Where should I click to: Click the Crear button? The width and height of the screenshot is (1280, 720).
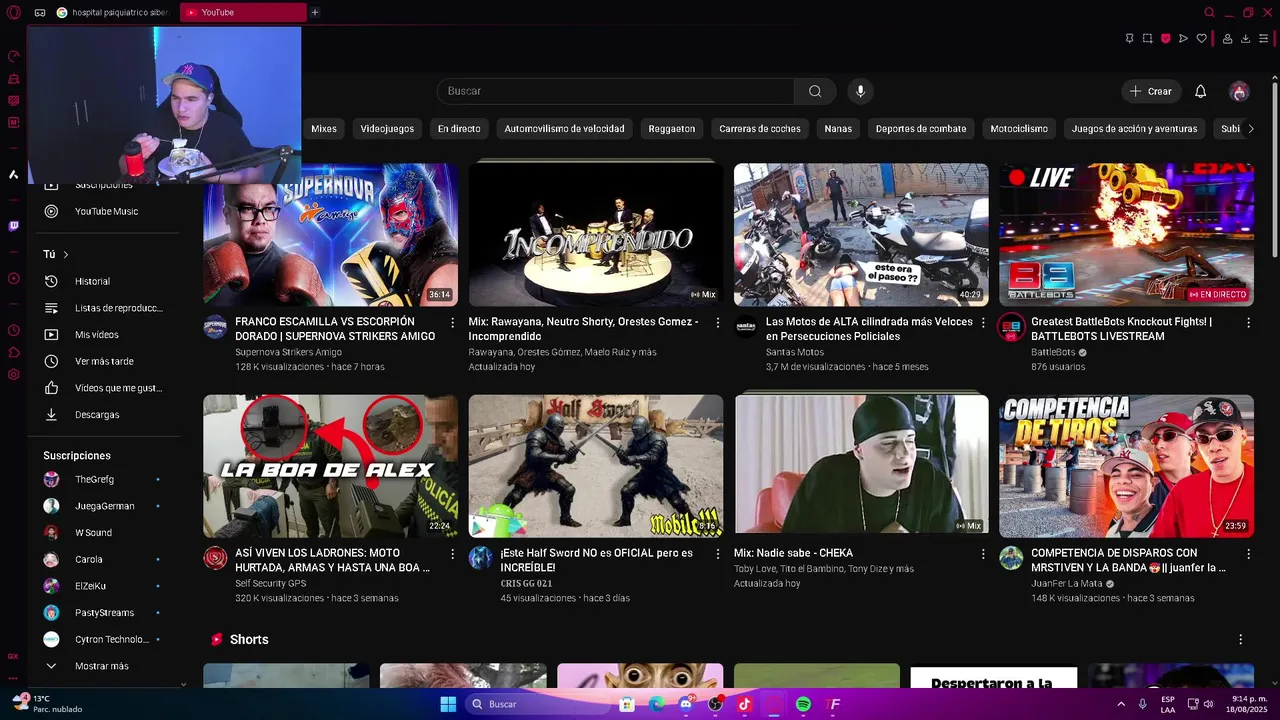tap(1151, 91)
